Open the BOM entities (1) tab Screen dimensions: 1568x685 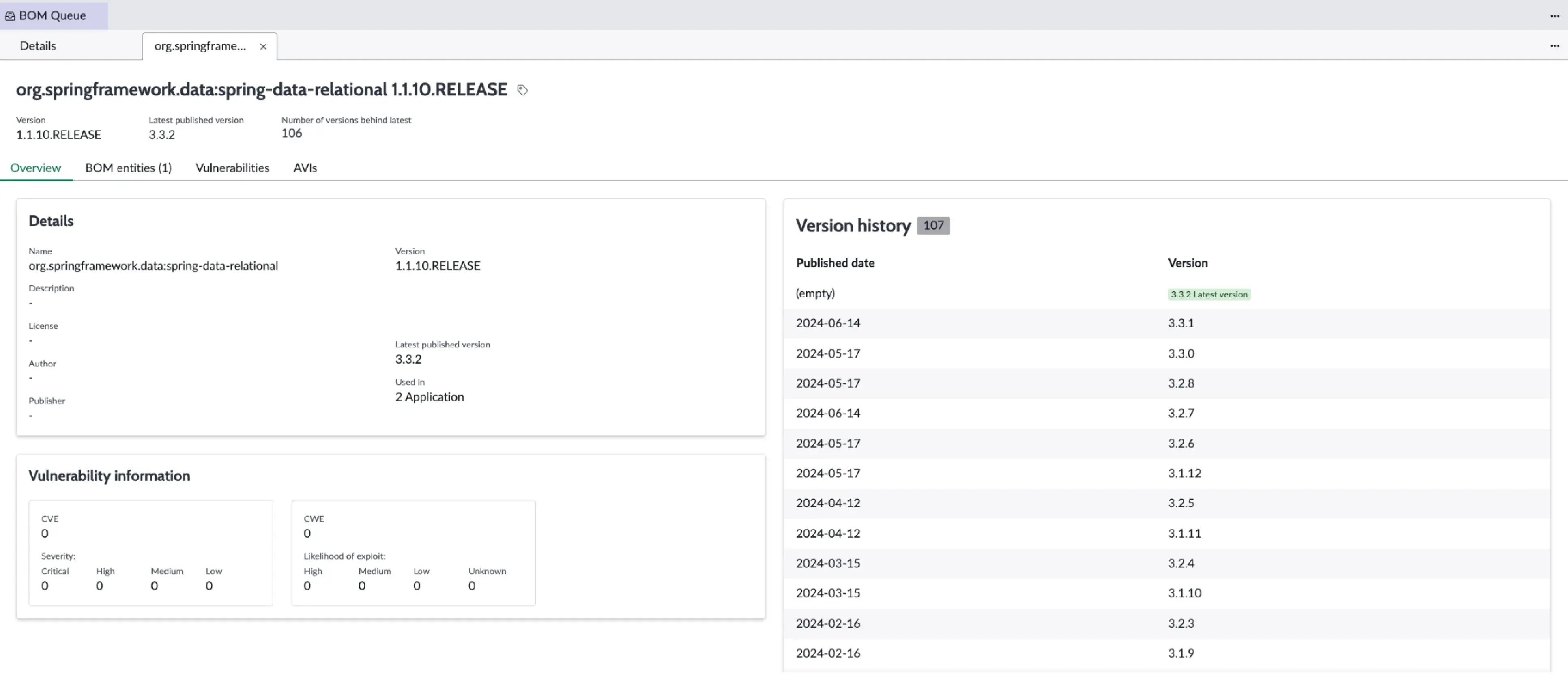pos(129,168)
